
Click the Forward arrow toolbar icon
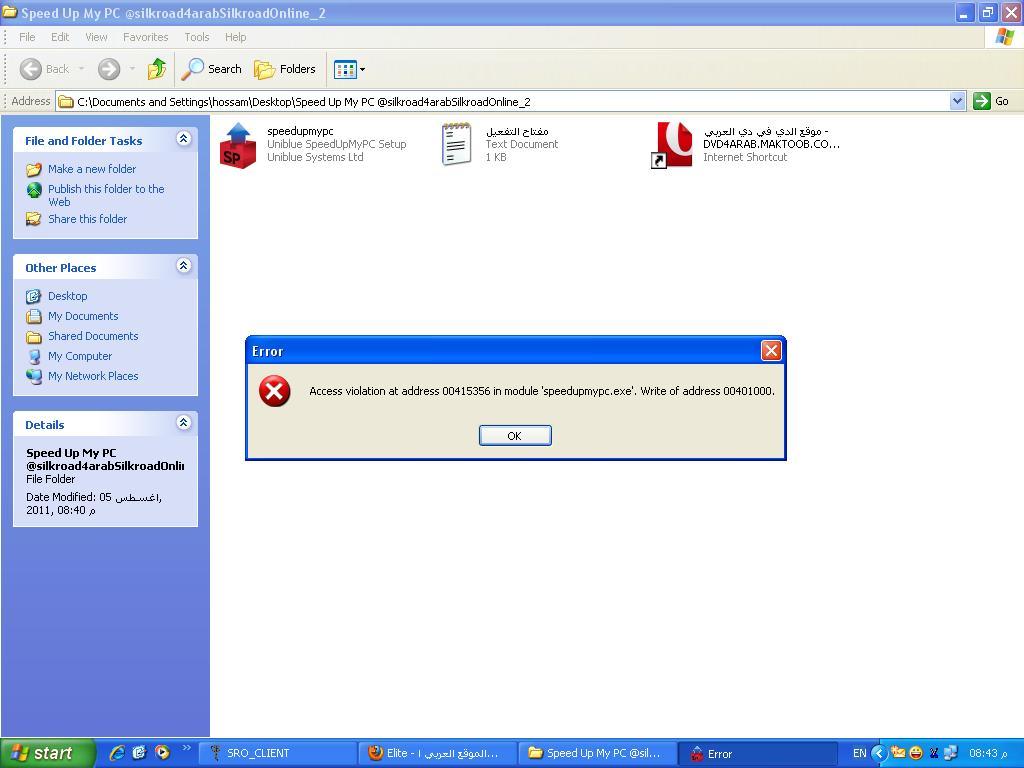109,69
